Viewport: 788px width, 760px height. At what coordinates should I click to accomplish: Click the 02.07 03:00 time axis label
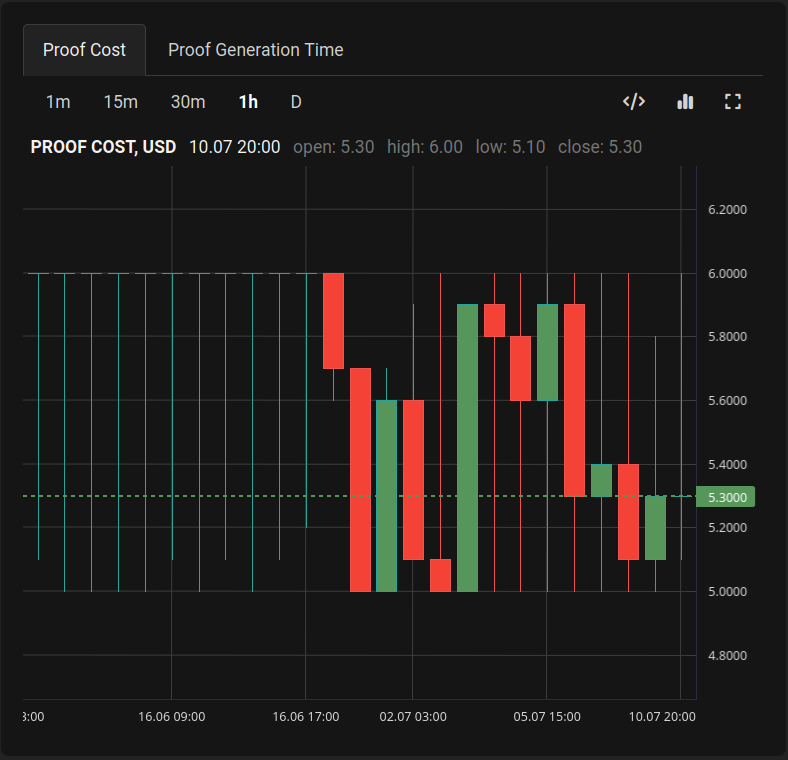tap(413, 717)
